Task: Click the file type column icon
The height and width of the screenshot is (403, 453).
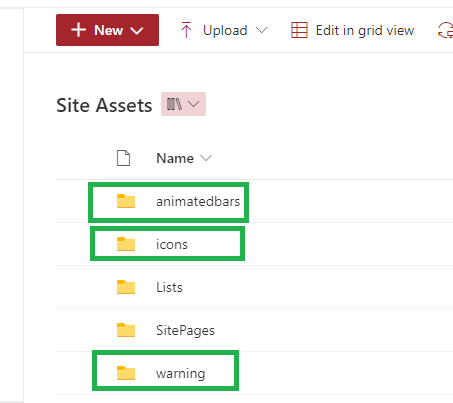Action: (x=123, y=158)
